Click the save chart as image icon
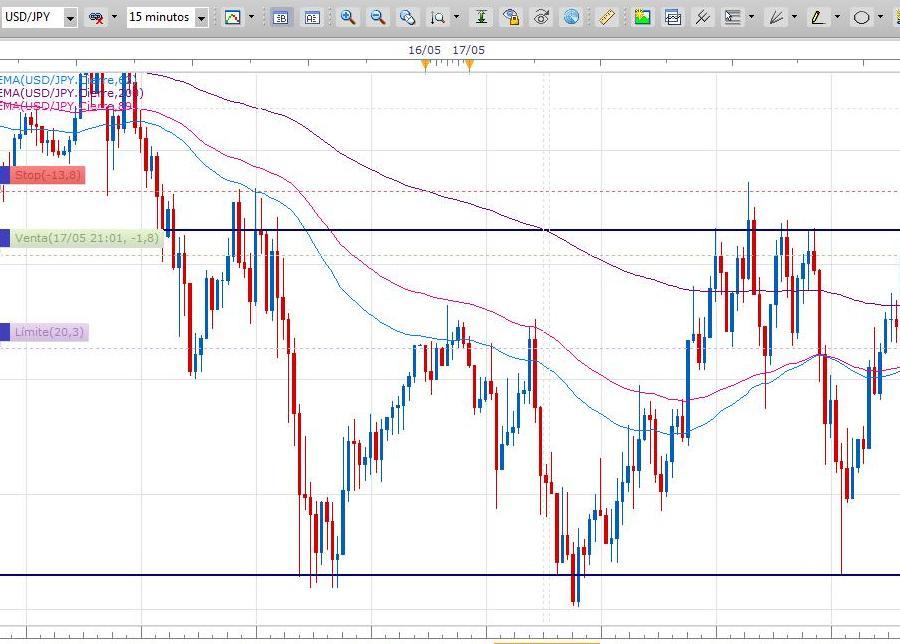The image size is (900, 644). click(642, 17)
